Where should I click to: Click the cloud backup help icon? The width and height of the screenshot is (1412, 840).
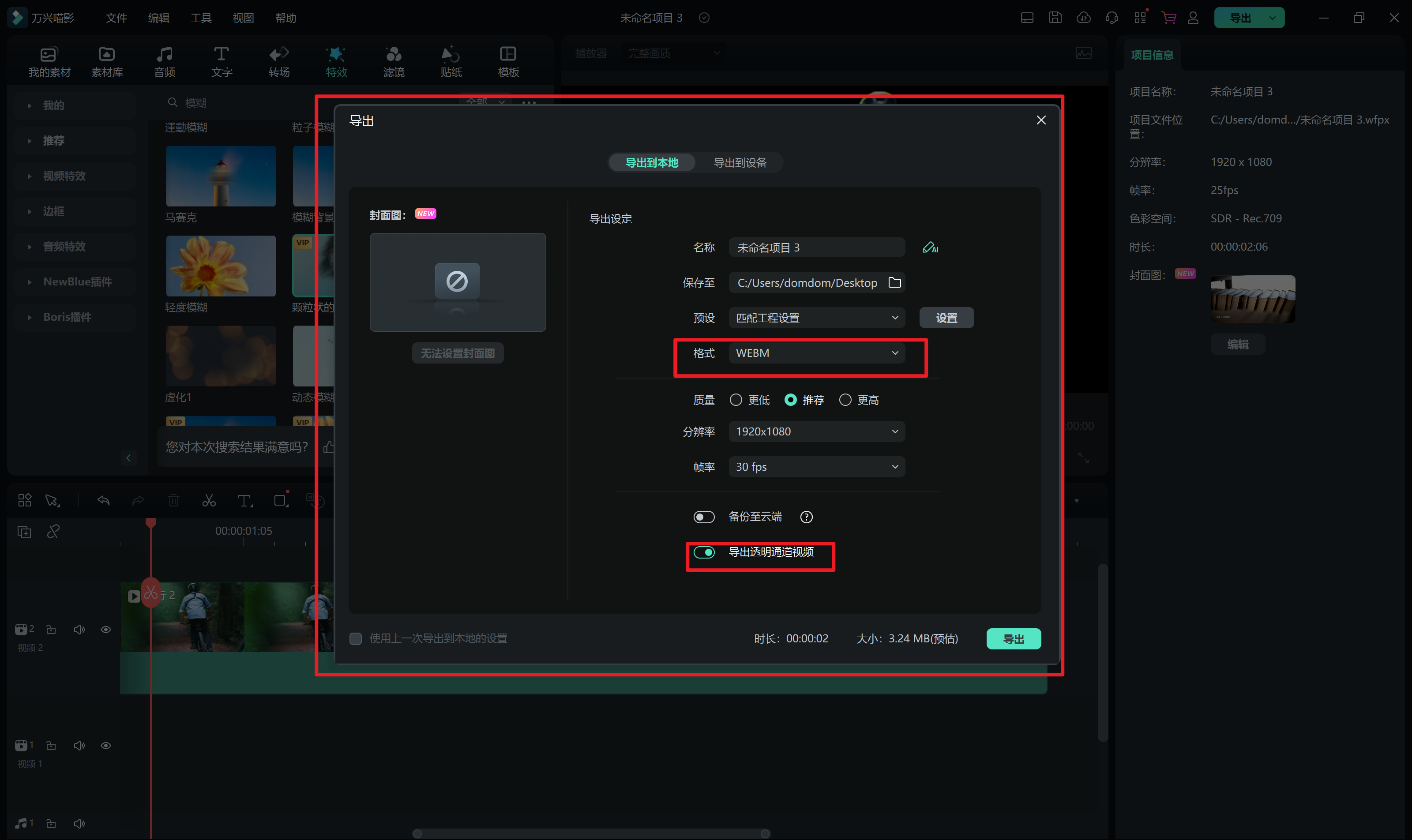click(x=806, y=517)
